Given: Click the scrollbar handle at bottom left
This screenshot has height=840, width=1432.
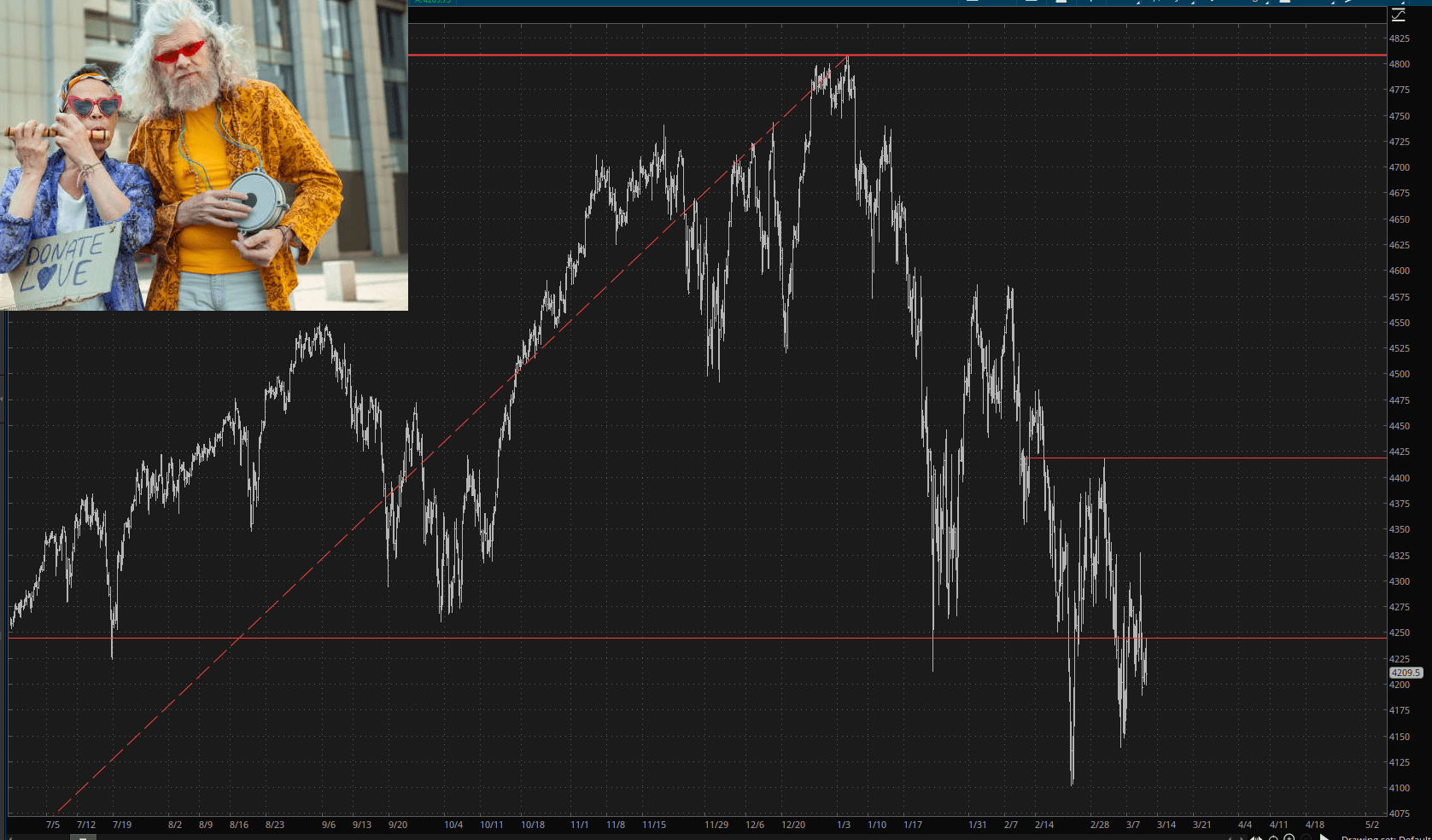Looking at the screenshot, I should click(84, 837).
